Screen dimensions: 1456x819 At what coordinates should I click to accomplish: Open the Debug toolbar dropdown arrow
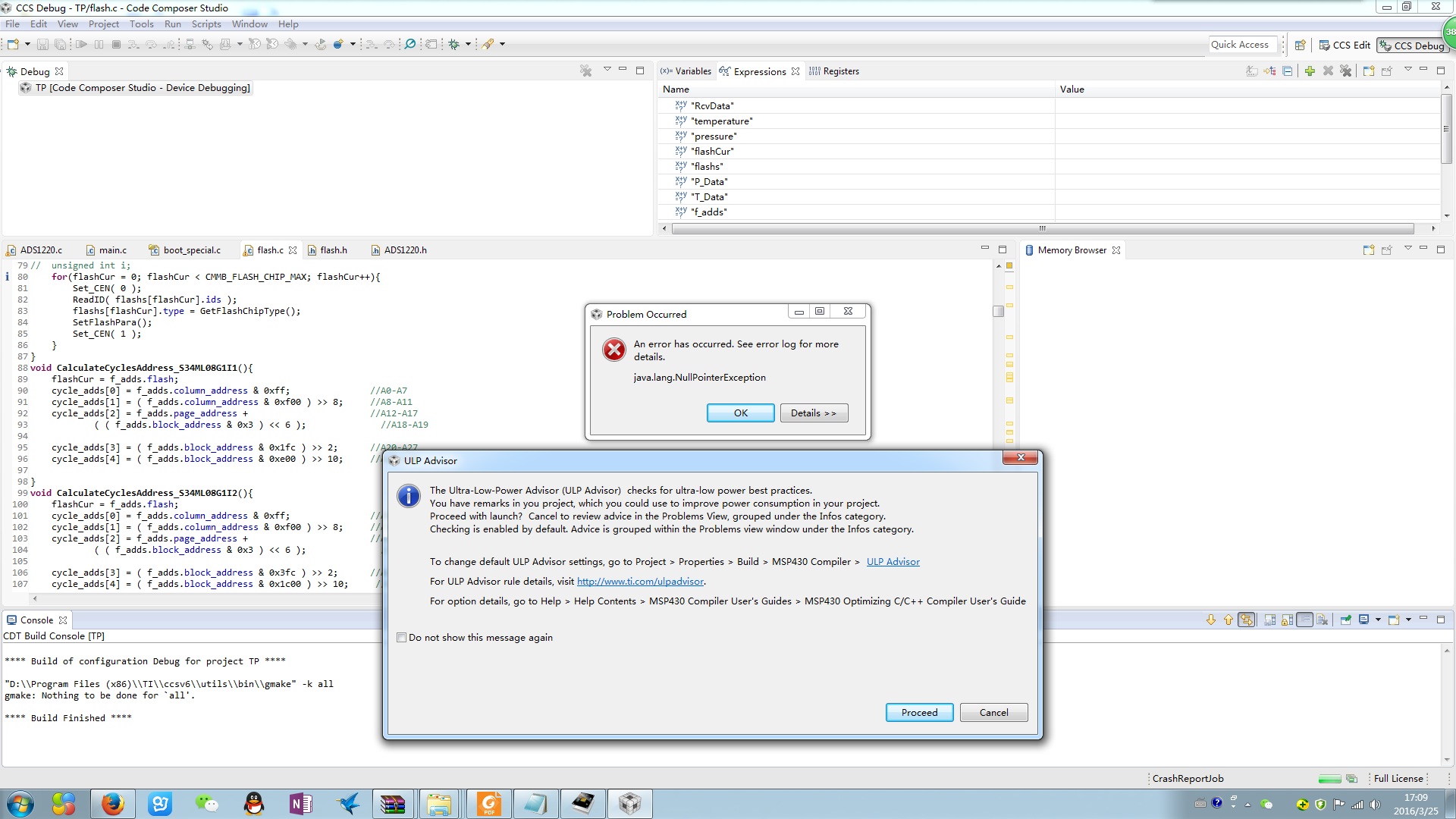468,44
